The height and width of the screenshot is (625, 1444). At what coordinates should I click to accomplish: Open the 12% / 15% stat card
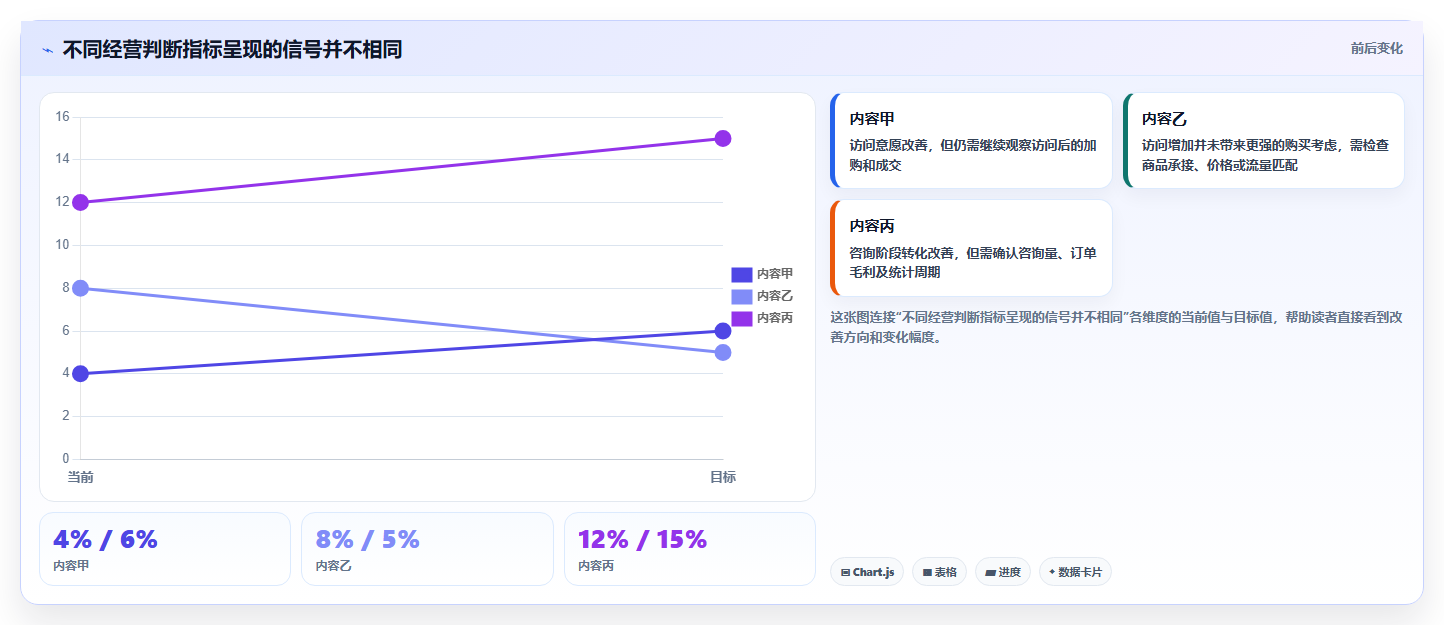point(690,549)
